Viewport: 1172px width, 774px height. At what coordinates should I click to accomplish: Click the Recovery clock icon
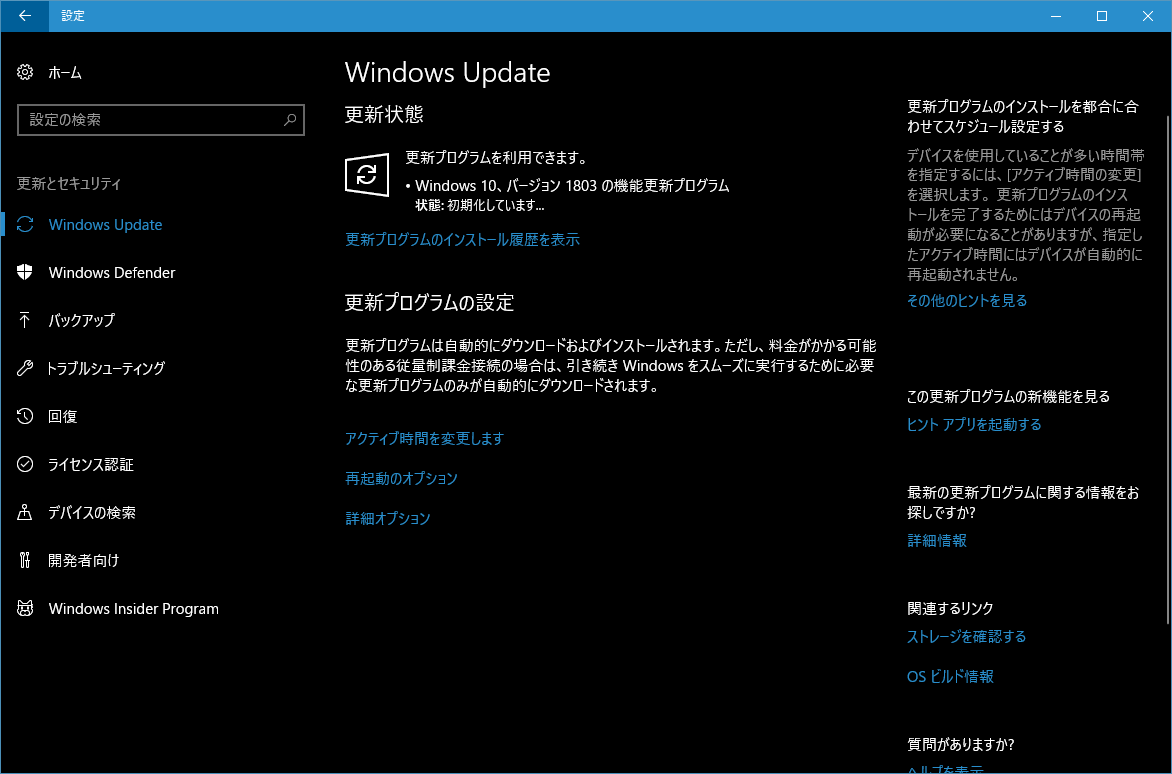tap(25, 416)
